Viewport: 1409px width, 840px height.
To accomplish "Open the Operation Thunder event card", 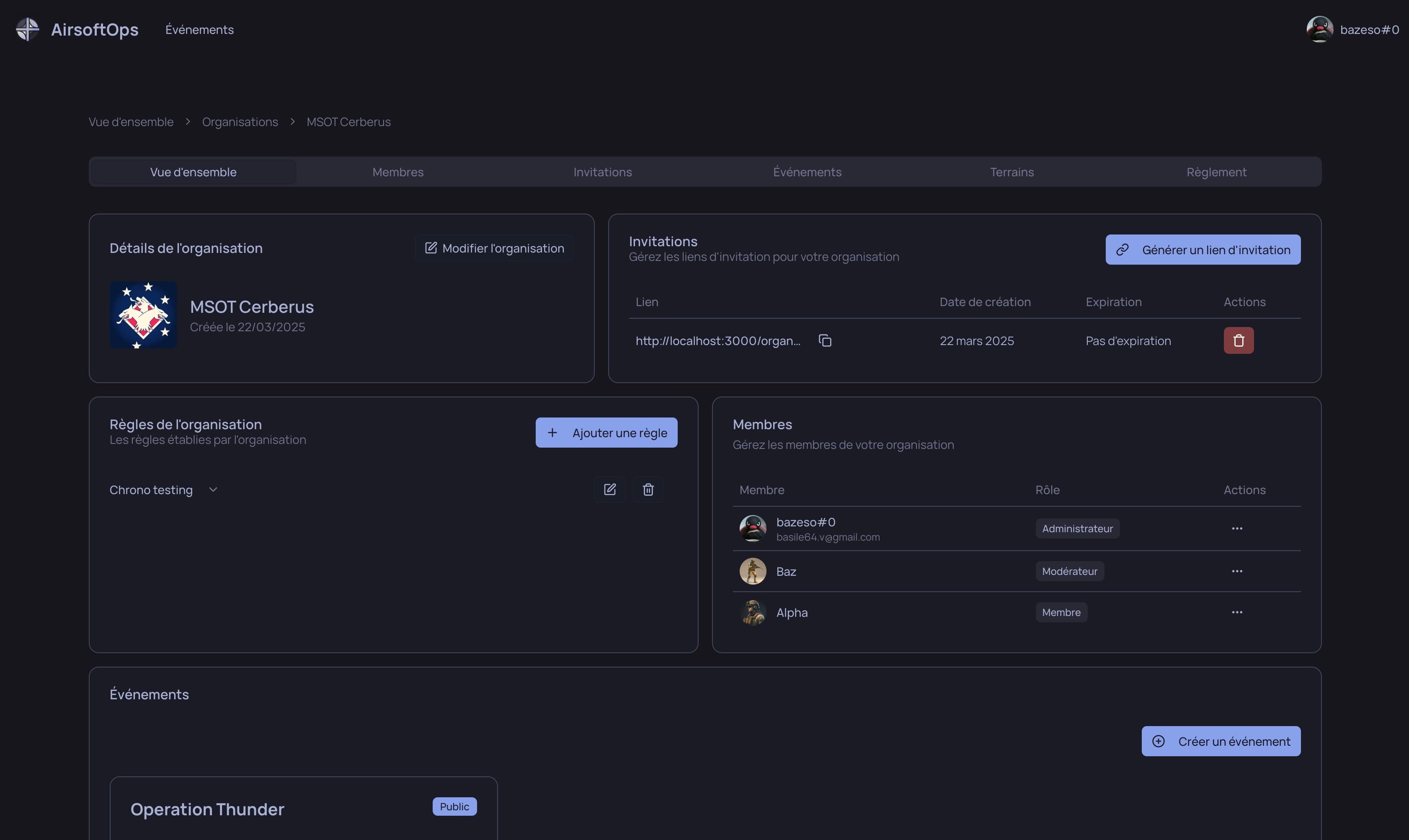I will click(207, 809).
